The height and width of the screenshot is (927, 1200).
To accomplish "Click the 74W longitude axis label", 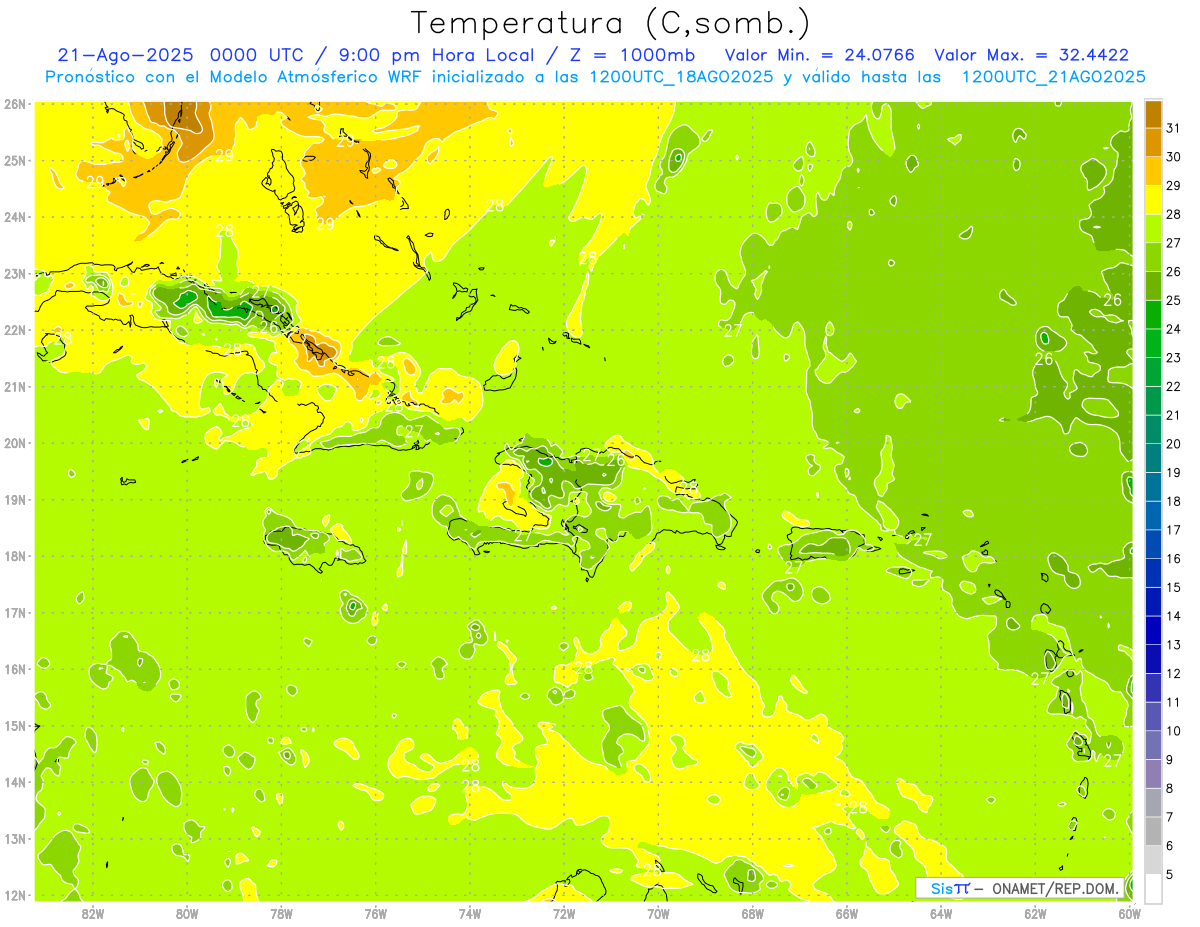I will 470,913.
